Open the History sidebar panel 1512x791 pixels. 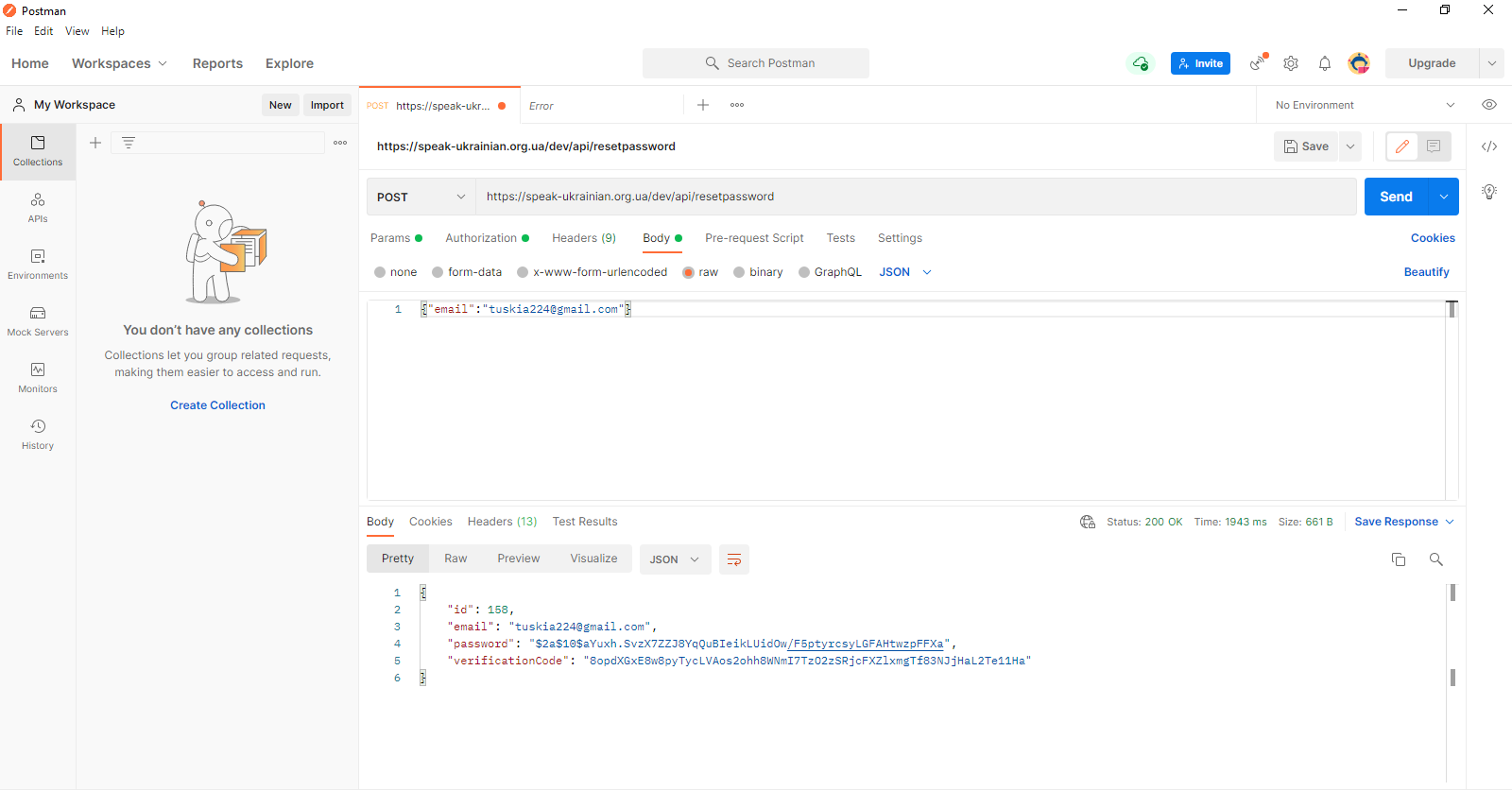pos(38,435)
